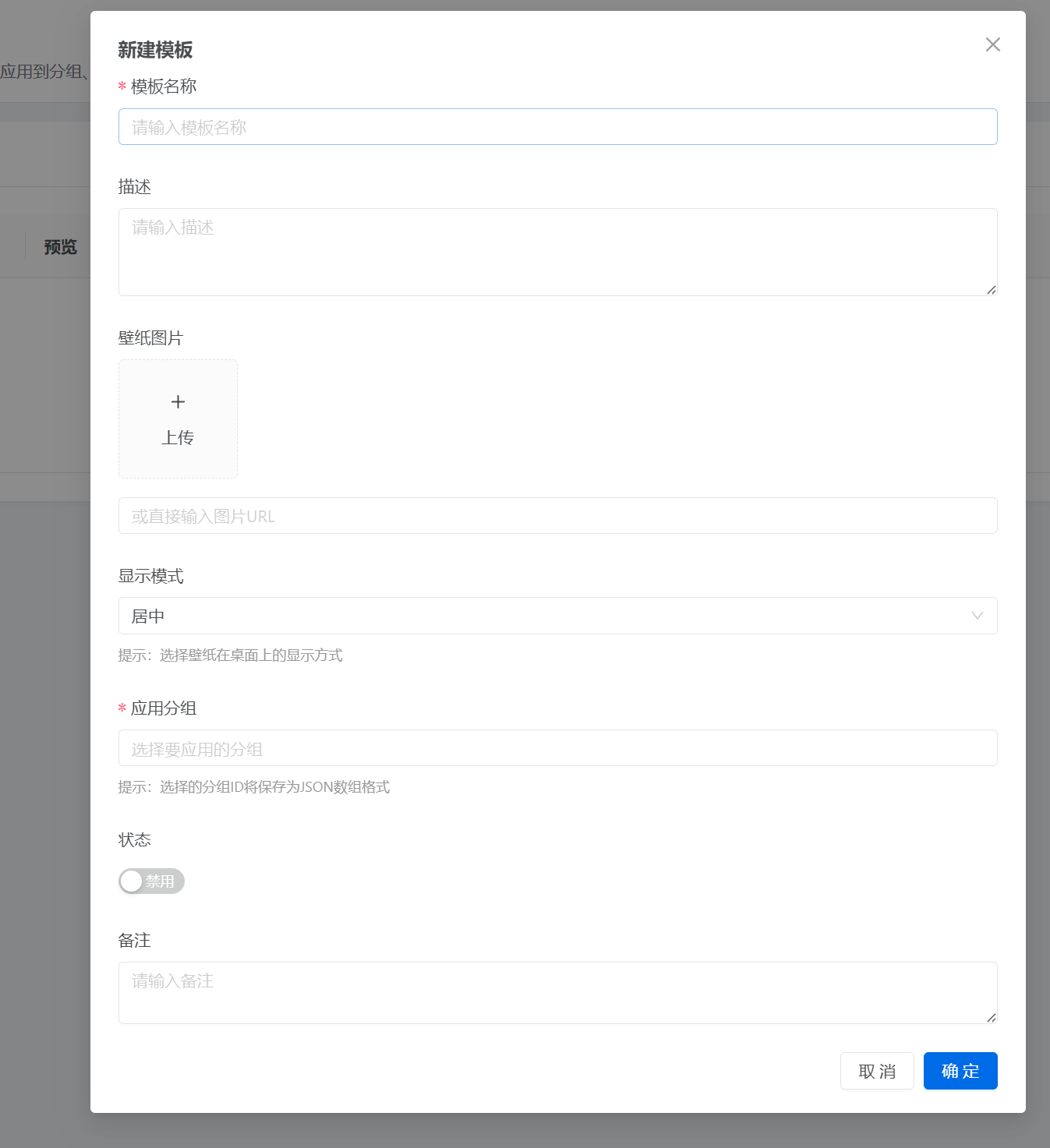Click the 请输入备注 remark textarea

click(557, 993)
